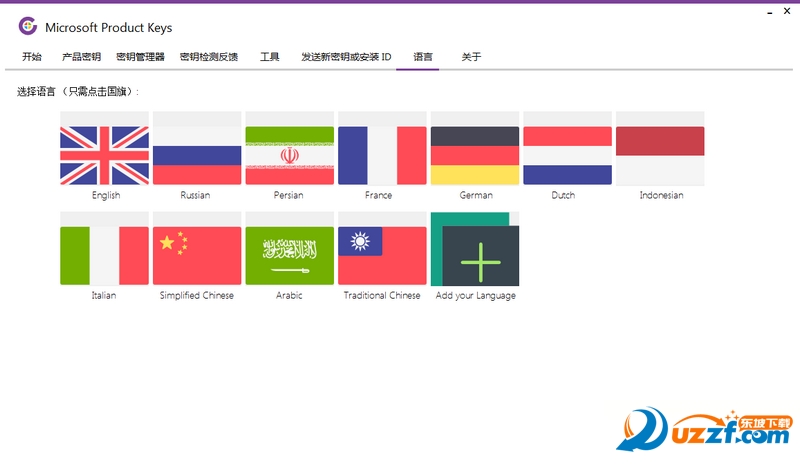Viewport: 800px width, 468px height.
Task: Click the Russian label text
Action: tap(195, 195)
